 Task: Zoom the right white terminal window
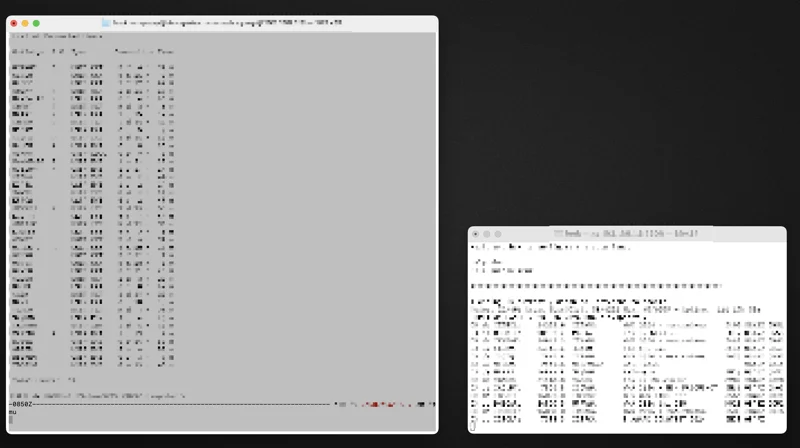498,234
